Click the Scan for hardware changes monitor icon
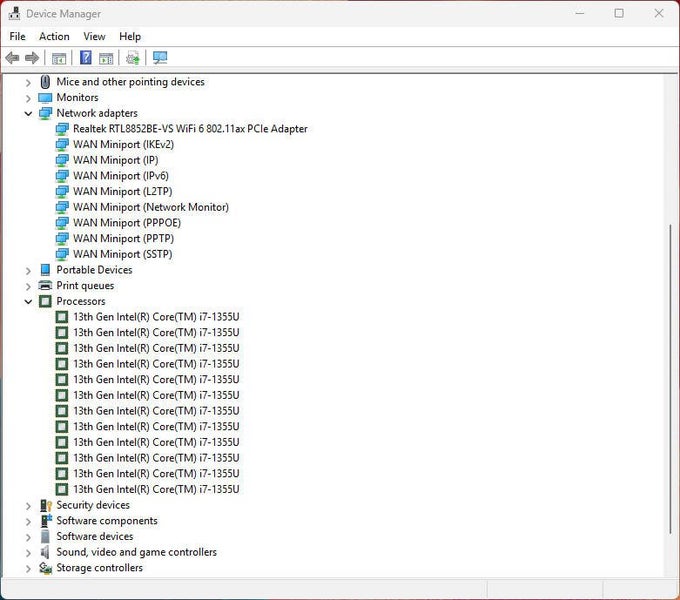Viewport: 680px width, 600px height. click(x=160, y=58)
